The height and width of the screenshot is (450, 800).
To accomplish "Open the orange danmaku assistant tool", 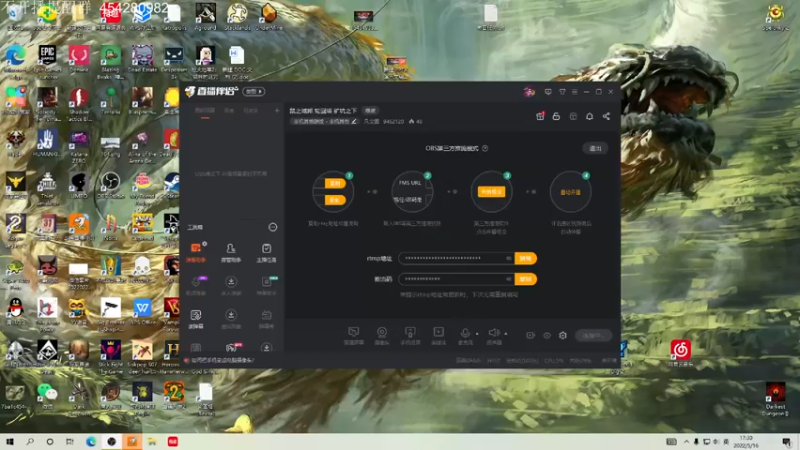I will pos(196,252).
